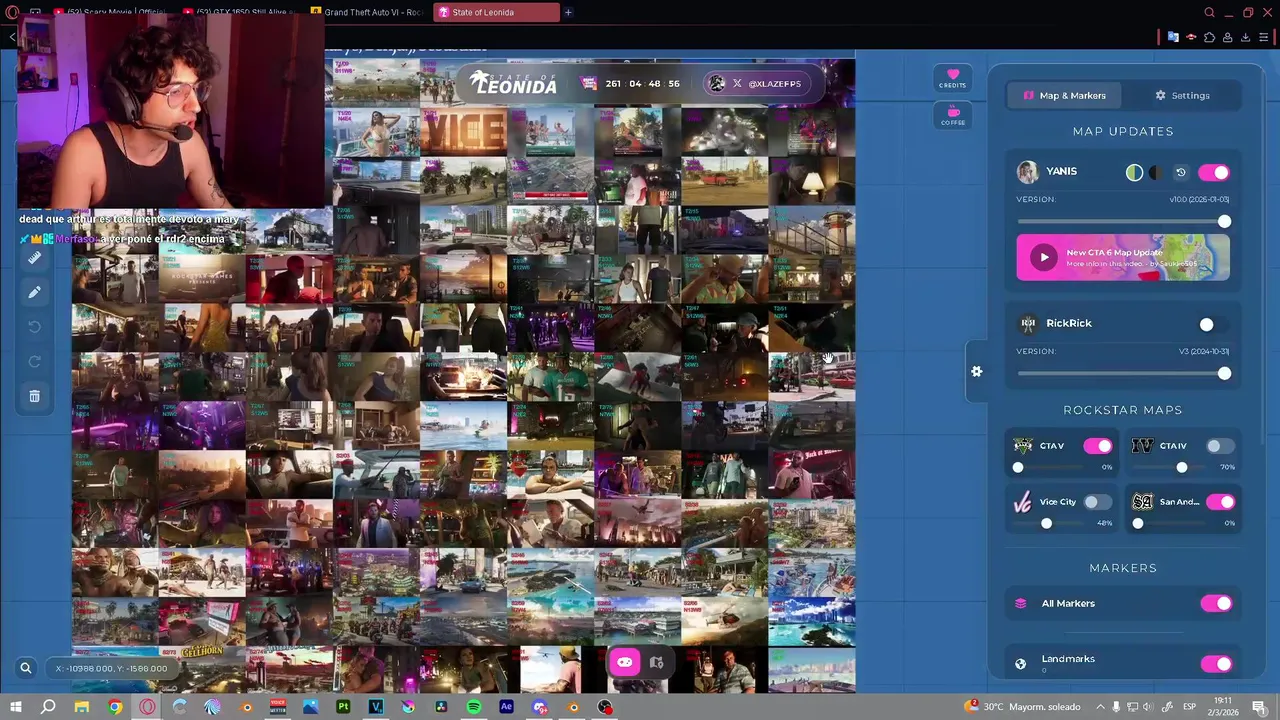Click the All Markers layers icon

coord(1021,603)
